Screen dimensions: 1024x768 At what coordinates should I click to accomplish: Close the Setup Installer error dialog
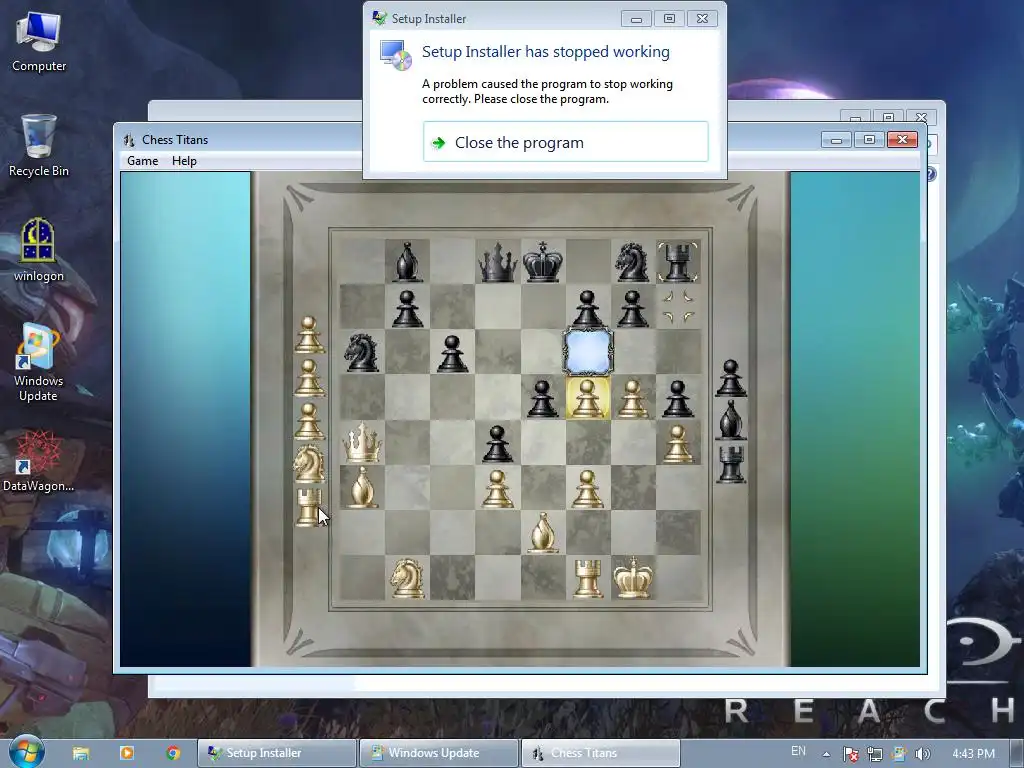click(702, 19)
